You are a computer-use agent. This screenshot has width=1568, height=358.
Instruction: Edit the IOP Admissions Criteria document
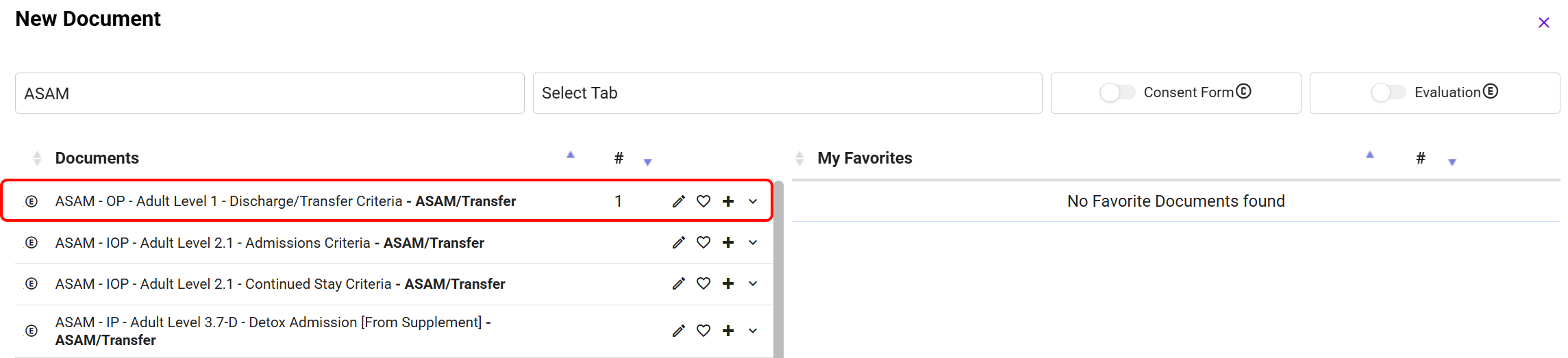pos(678,242)
